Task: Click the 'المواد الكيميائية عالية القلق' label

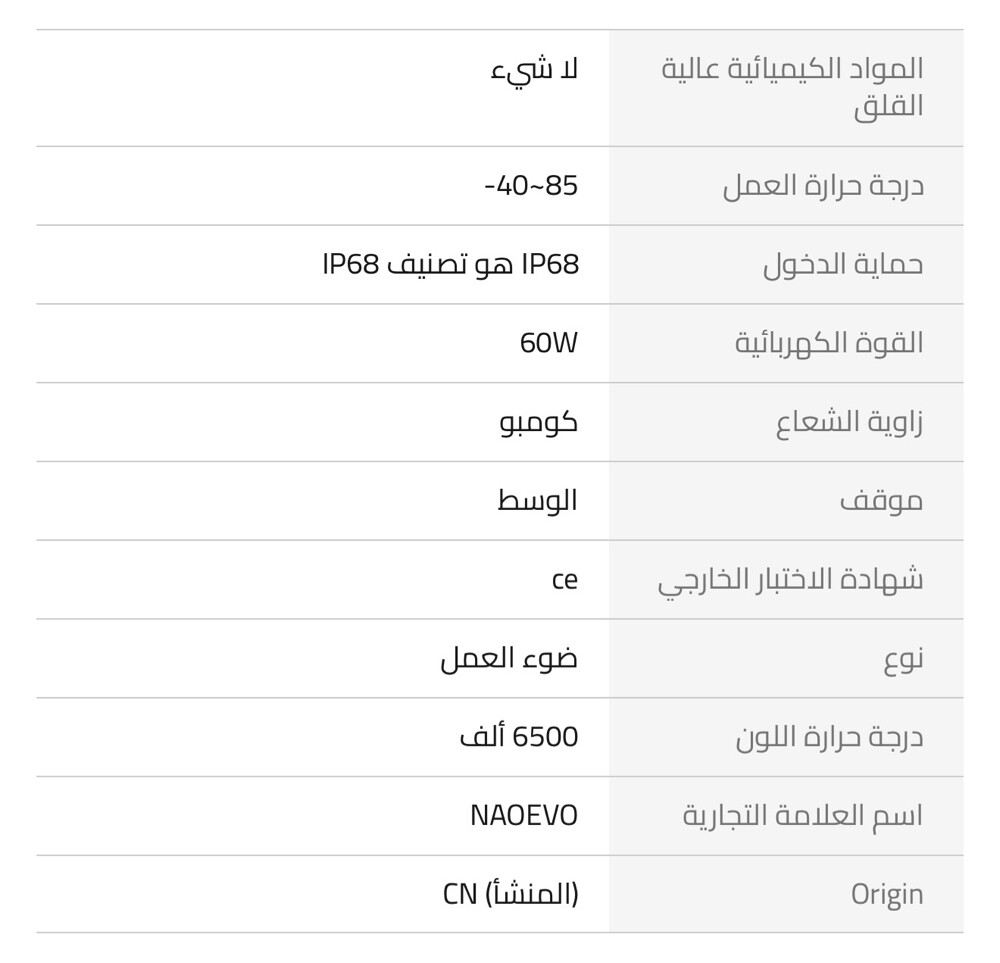Action: pyautogui.click(x=792, y=87)
